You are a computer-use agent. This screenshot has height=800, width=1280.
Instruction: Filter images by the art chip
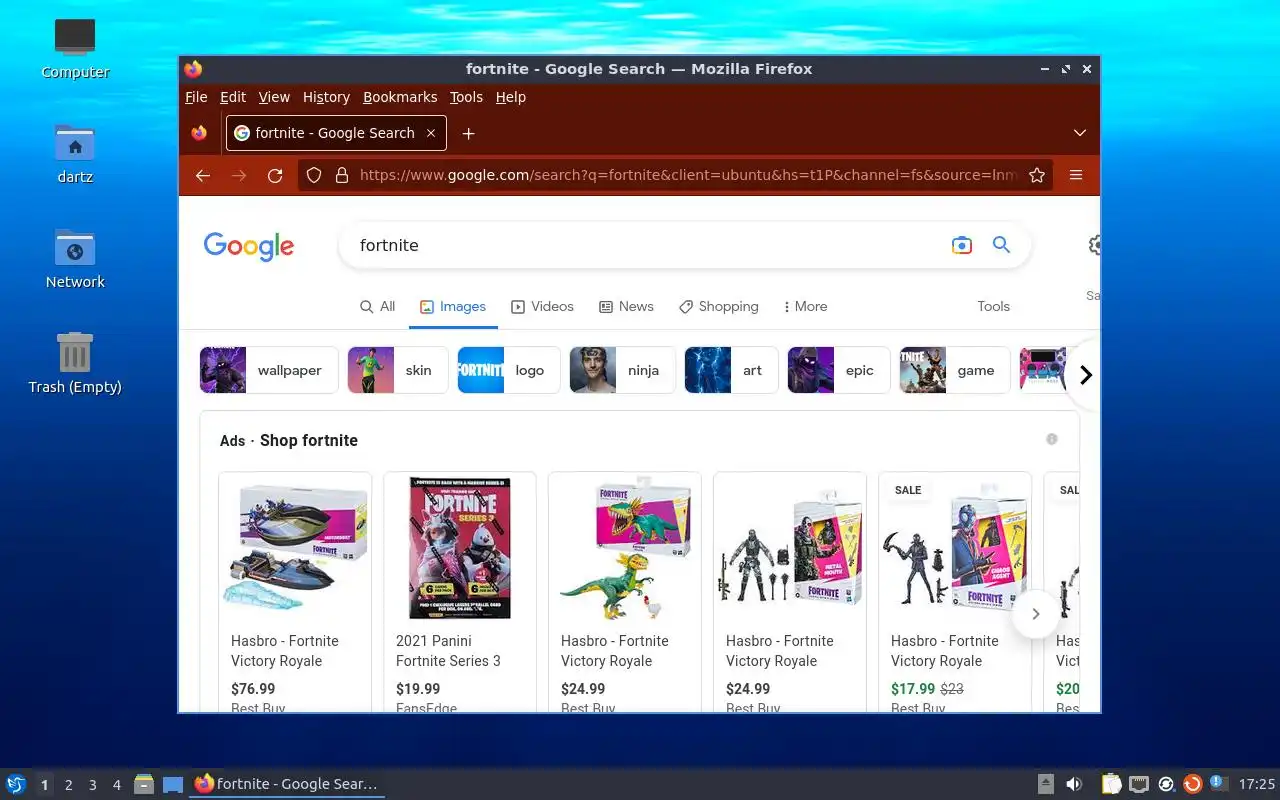pos(731,370)
